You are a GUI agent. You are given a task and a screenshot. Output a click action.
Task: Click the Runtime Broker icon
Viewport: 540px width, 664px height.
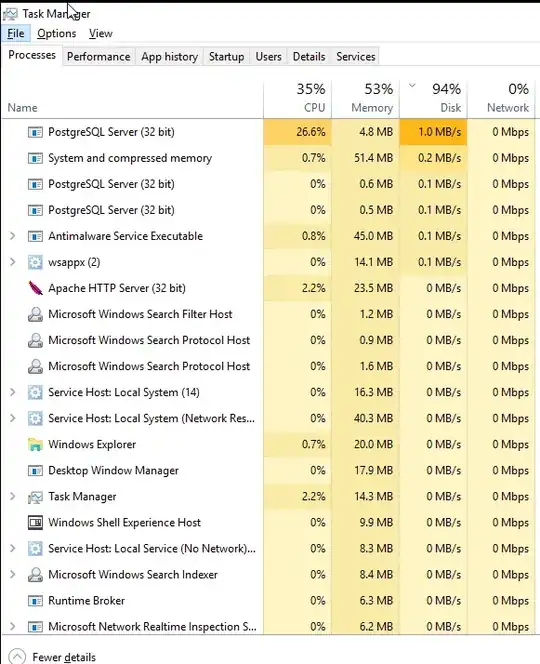pos(35,601)
